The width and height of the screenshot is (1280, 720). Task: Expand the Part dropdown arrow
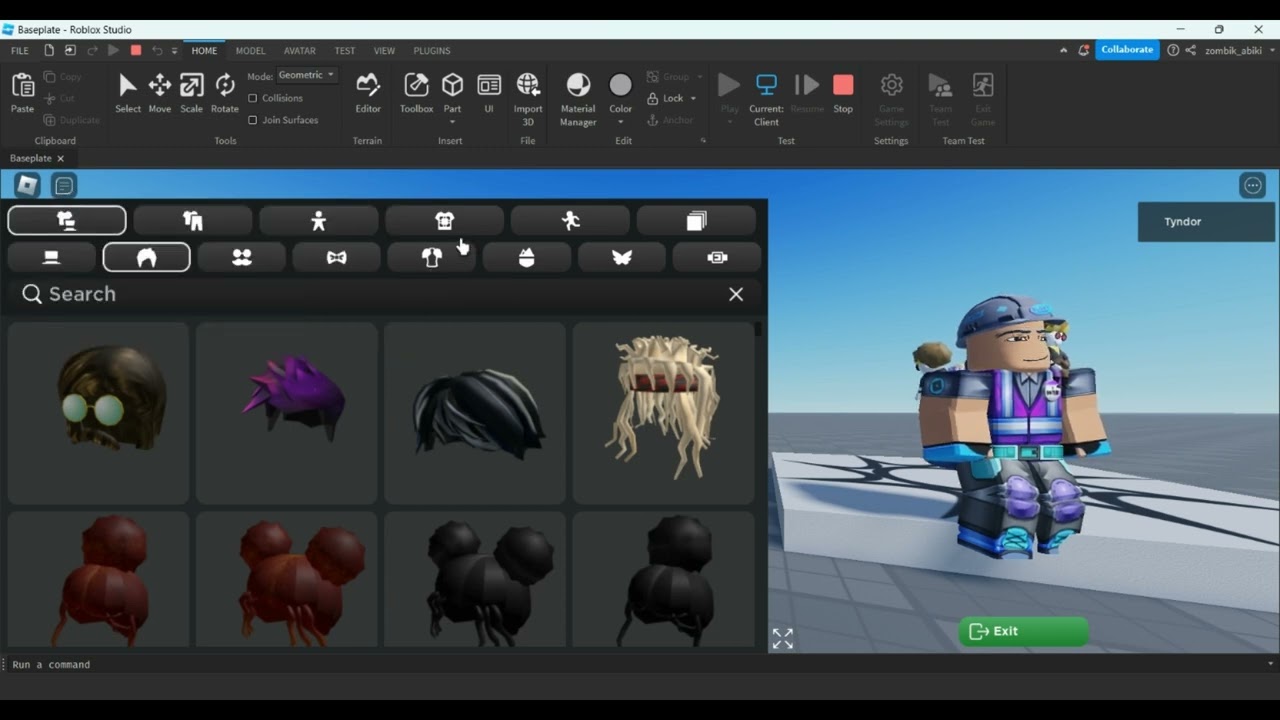pos(452,122)
